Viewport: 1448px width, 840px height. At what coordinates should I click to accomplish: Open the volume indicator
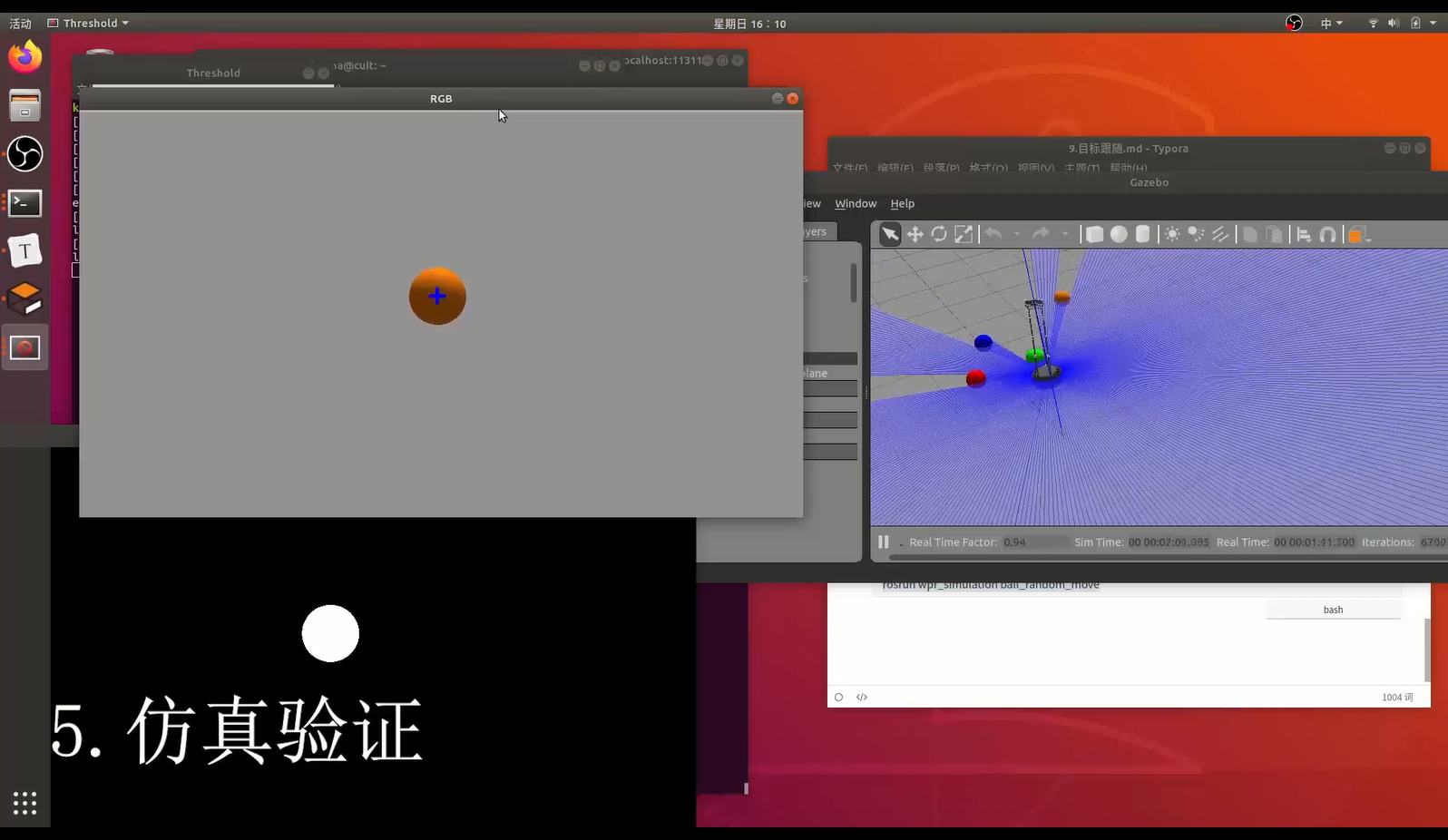[x=1394, y=24]
